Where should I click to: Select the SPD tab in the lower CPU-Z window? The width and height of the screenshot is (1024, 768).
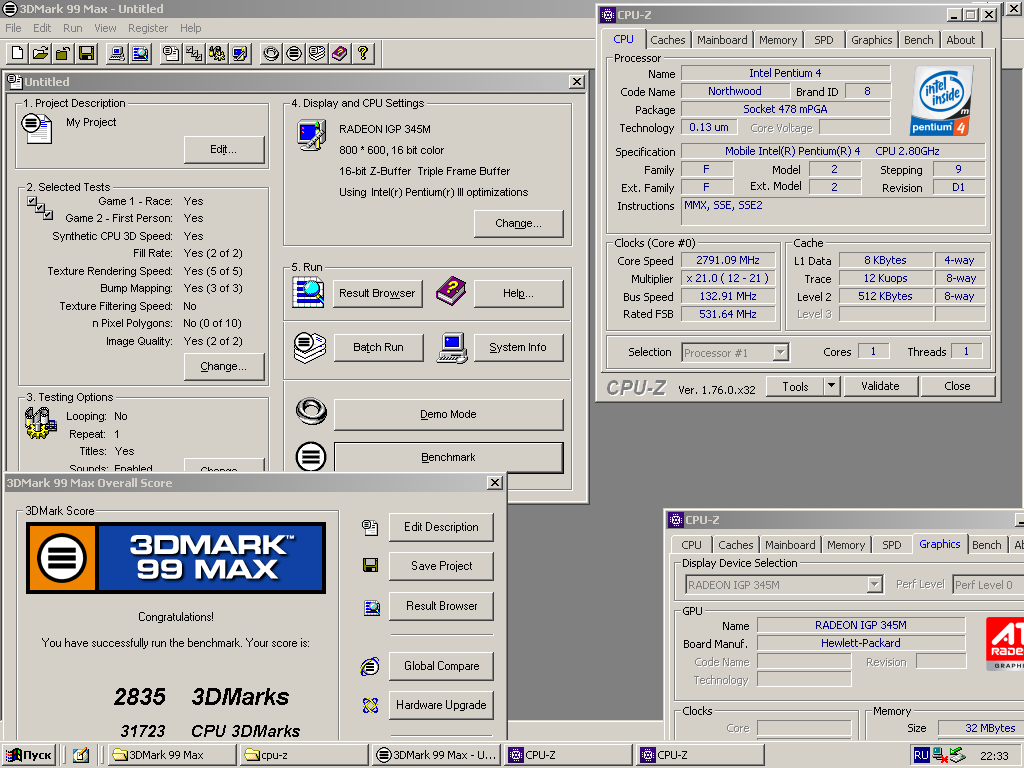(891, 545)
